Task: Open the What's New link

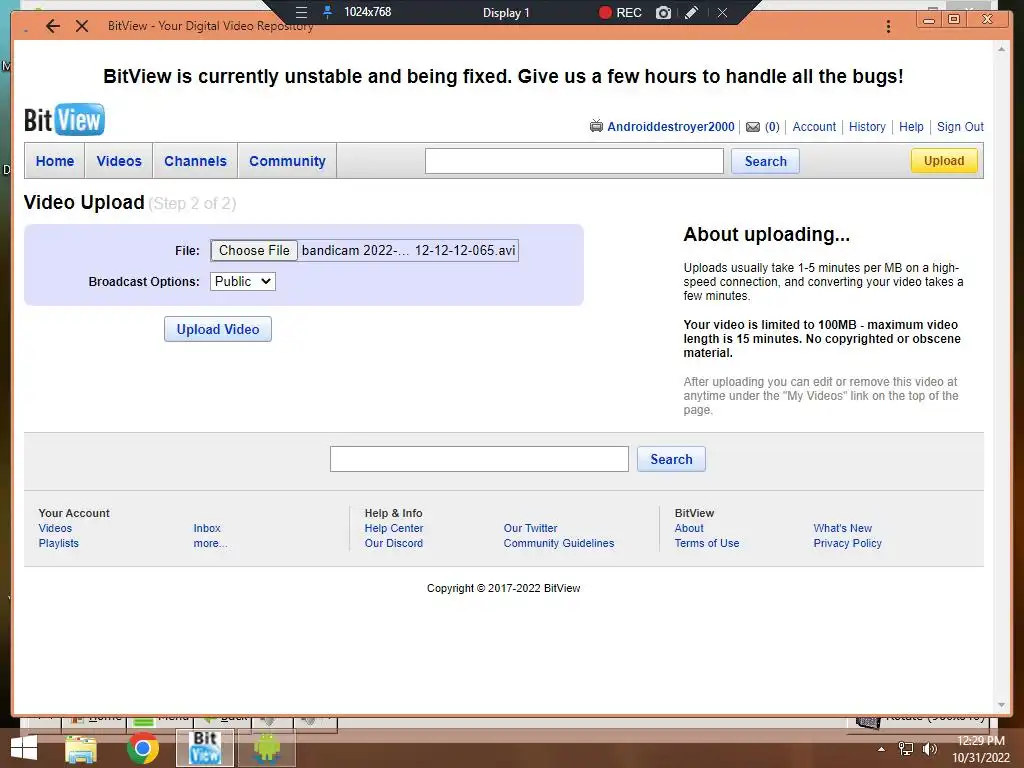Action: click(x=842, y=528)
